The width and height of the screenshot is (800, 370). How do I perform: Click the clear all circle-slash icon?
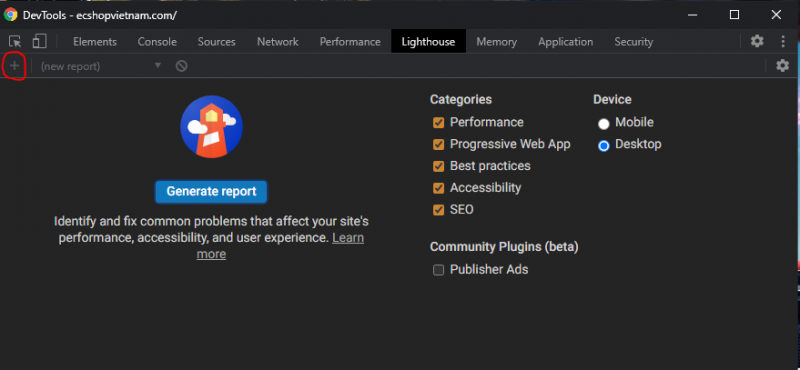[181, 66]
